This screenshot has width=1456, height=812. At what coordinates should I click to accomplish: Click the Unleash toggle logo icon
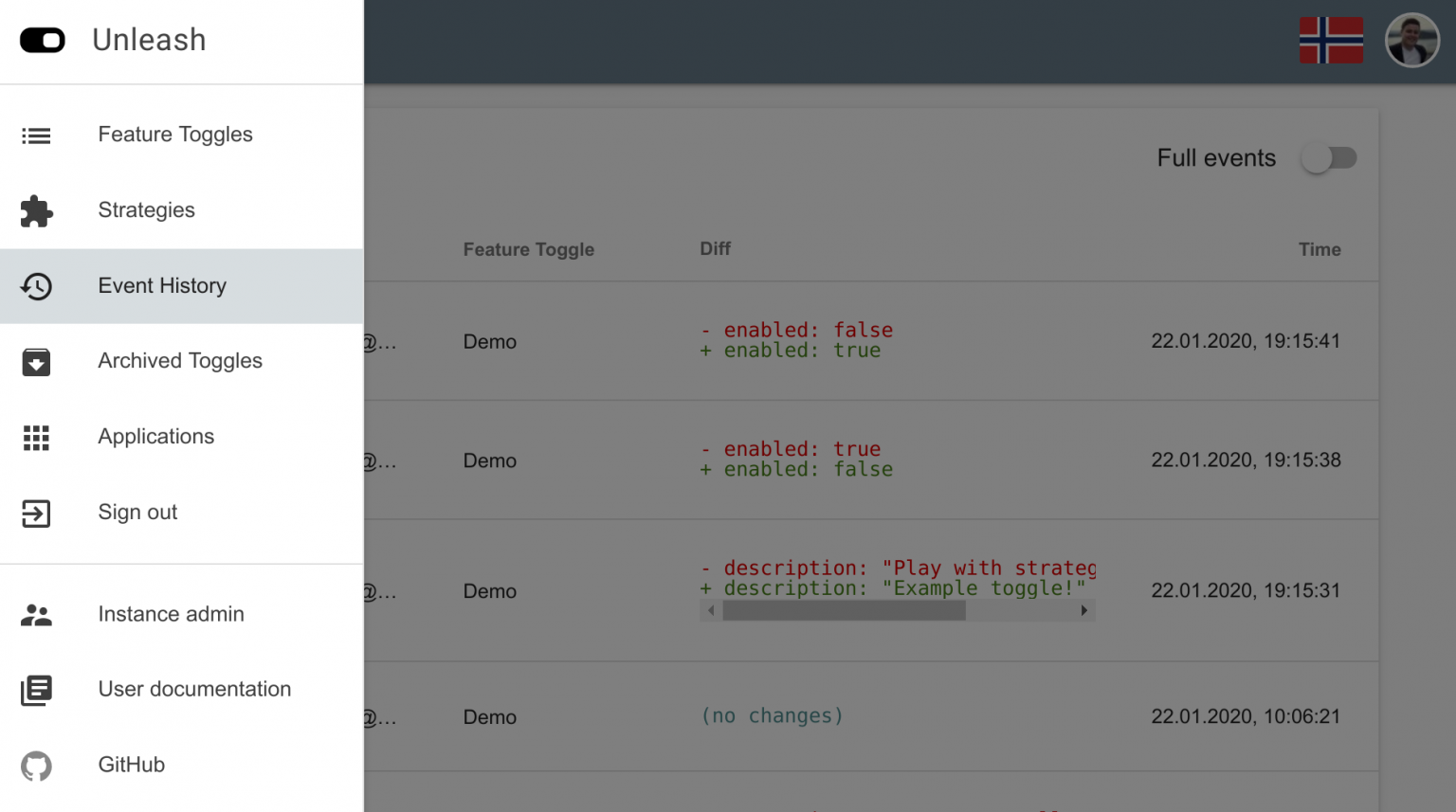click(x=42, y=40)
